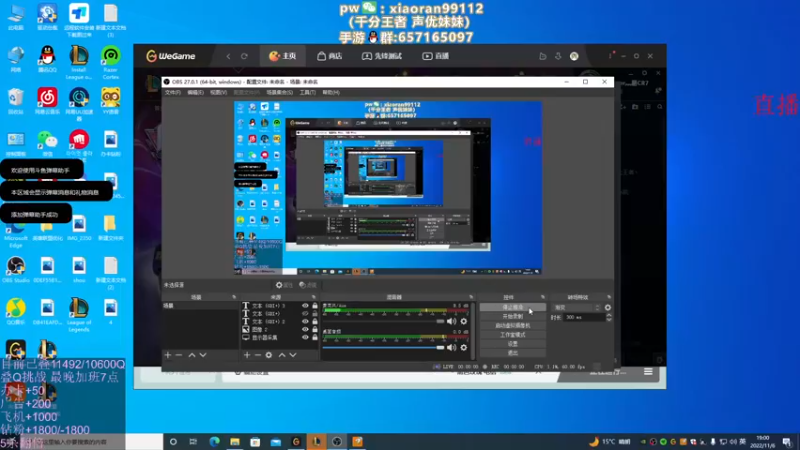Open File Explorer from the taskbar
The width and height of the screenshot is (800, 450).
(235, 442)
